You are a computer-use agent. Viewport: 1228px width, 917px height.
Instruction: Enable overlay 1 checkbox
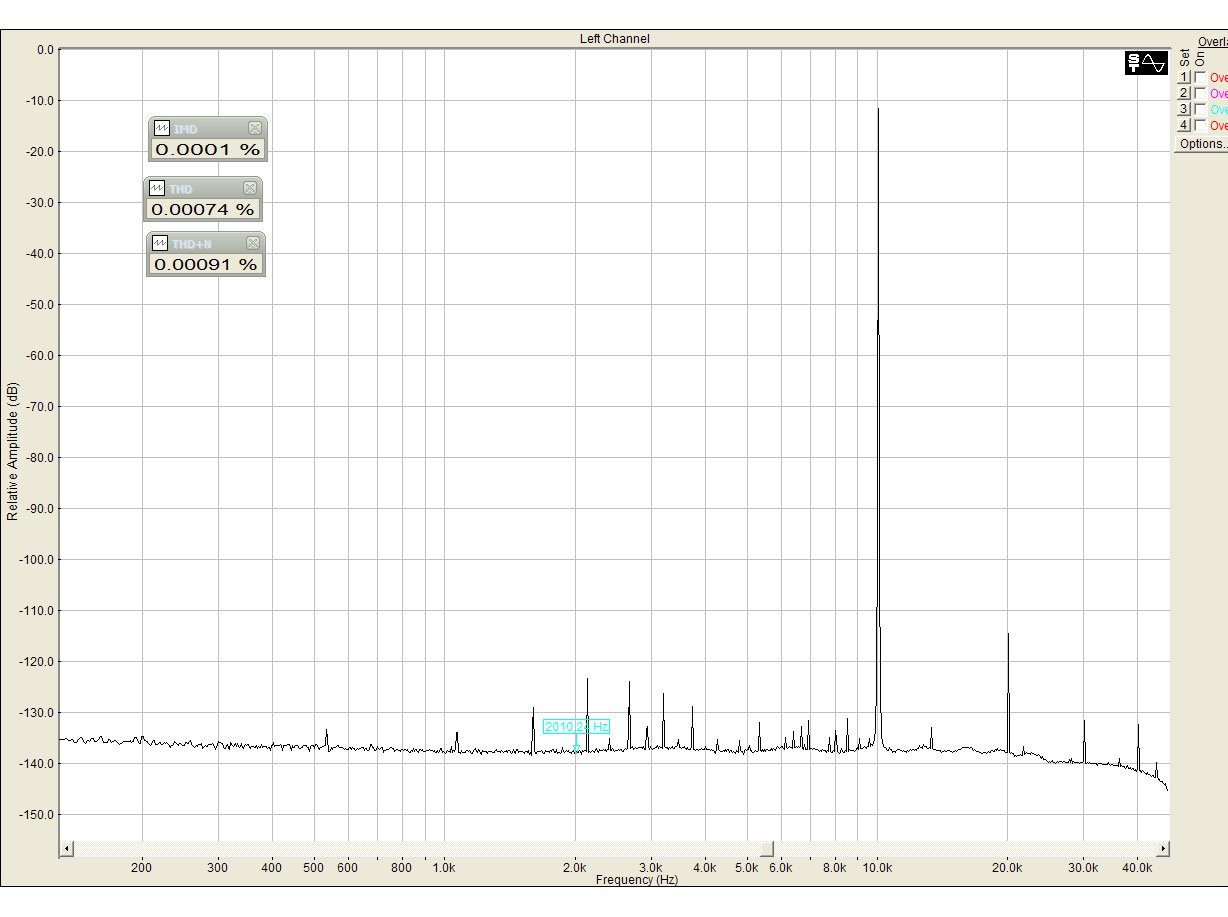(1200, 77)
